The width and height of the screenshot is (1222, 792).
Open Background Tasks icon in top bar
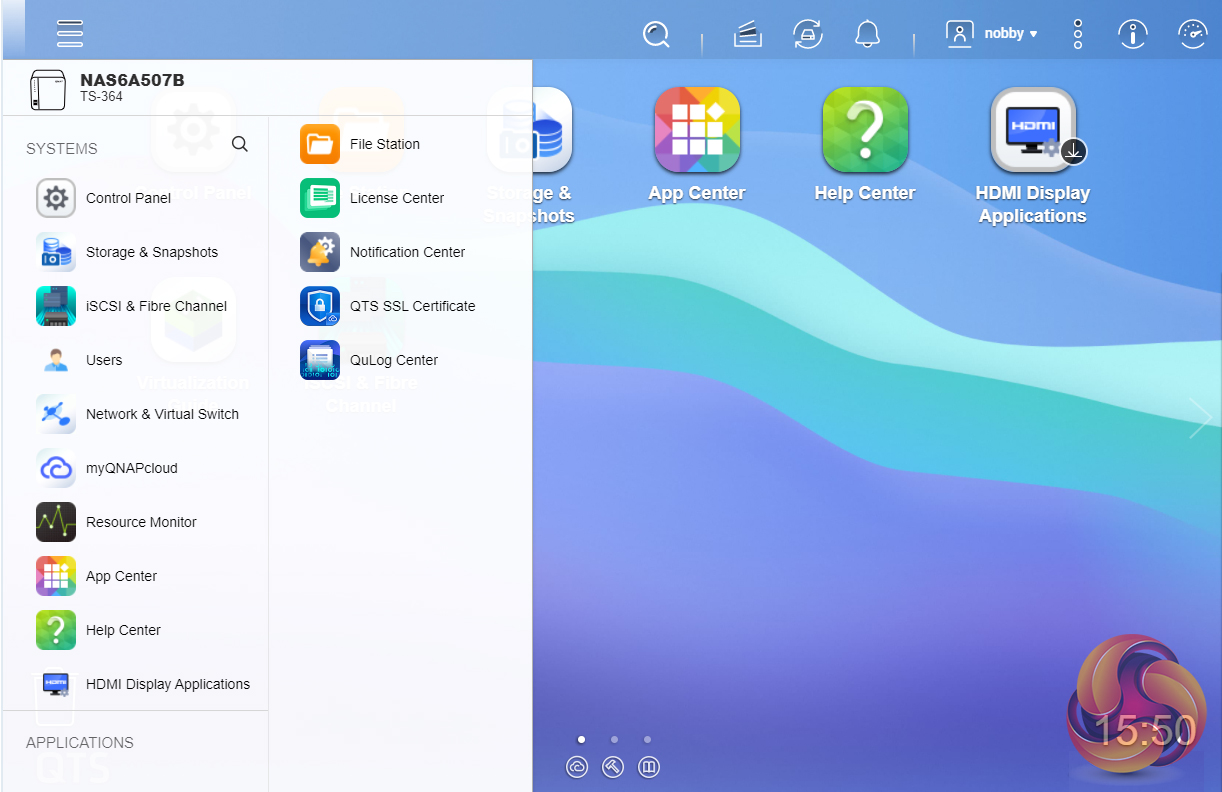tap(748, 35)
